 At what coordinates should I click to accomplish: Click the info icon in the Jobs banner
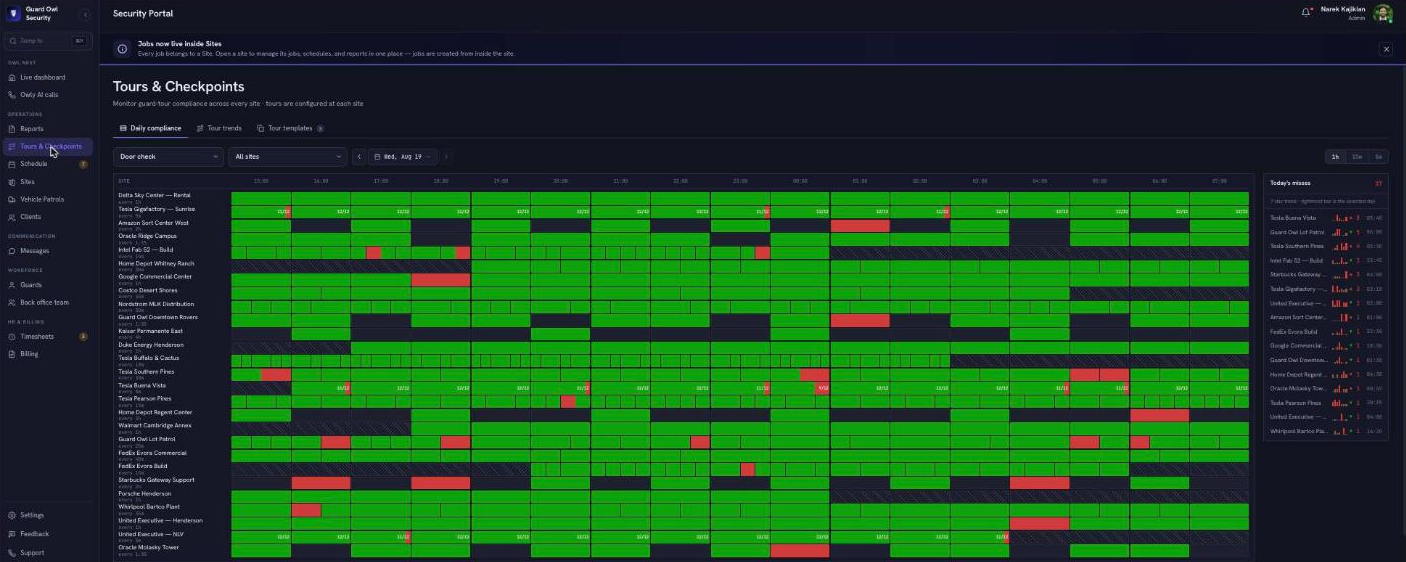point(122,48)
